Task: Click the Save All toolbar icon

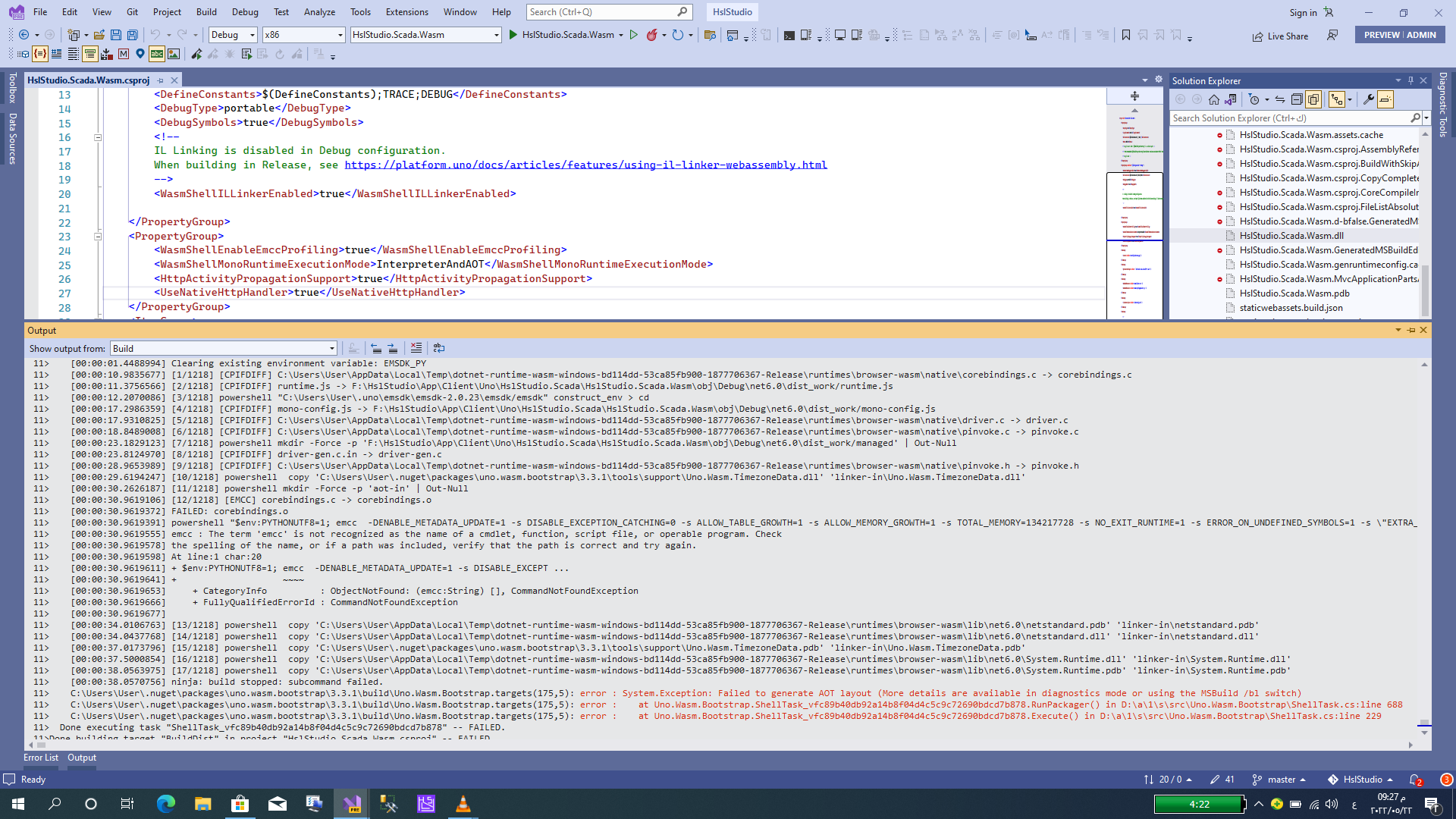Action: coord(133,35)
